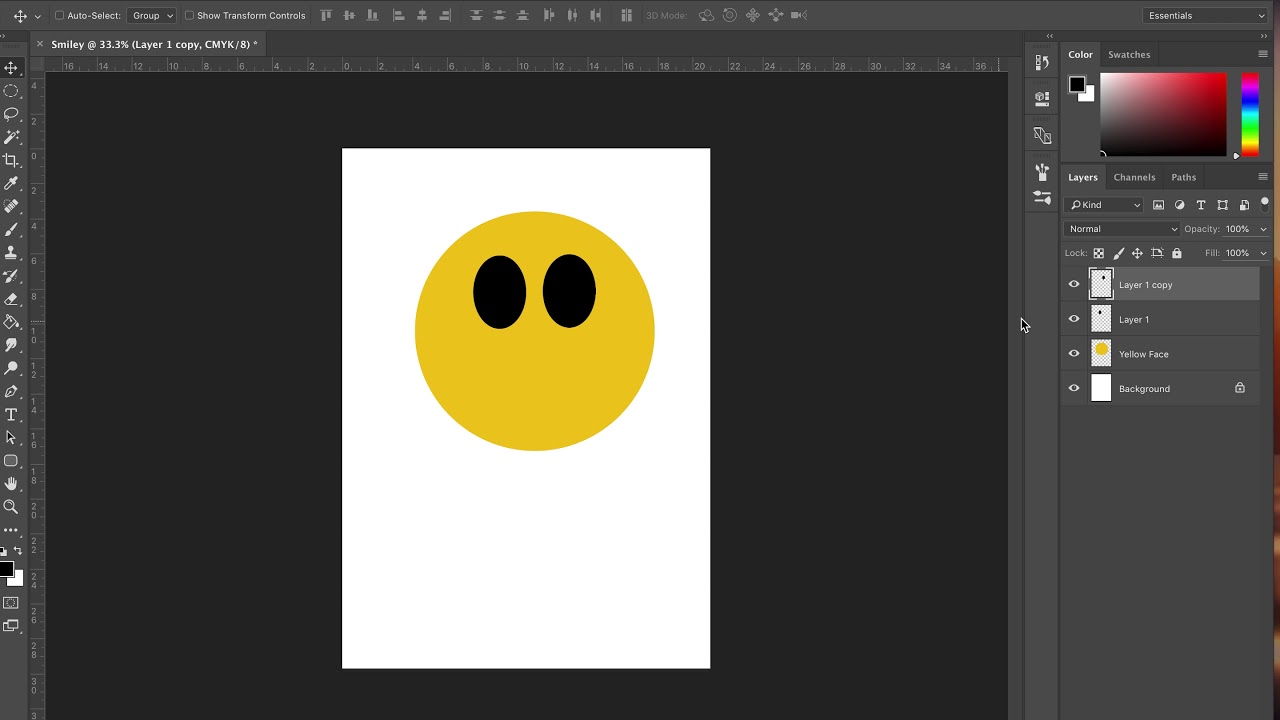The height and width of the screenshot is (720, 1280).
Task: Select the Elliptical Marquee tool
Action: point(11,91)
